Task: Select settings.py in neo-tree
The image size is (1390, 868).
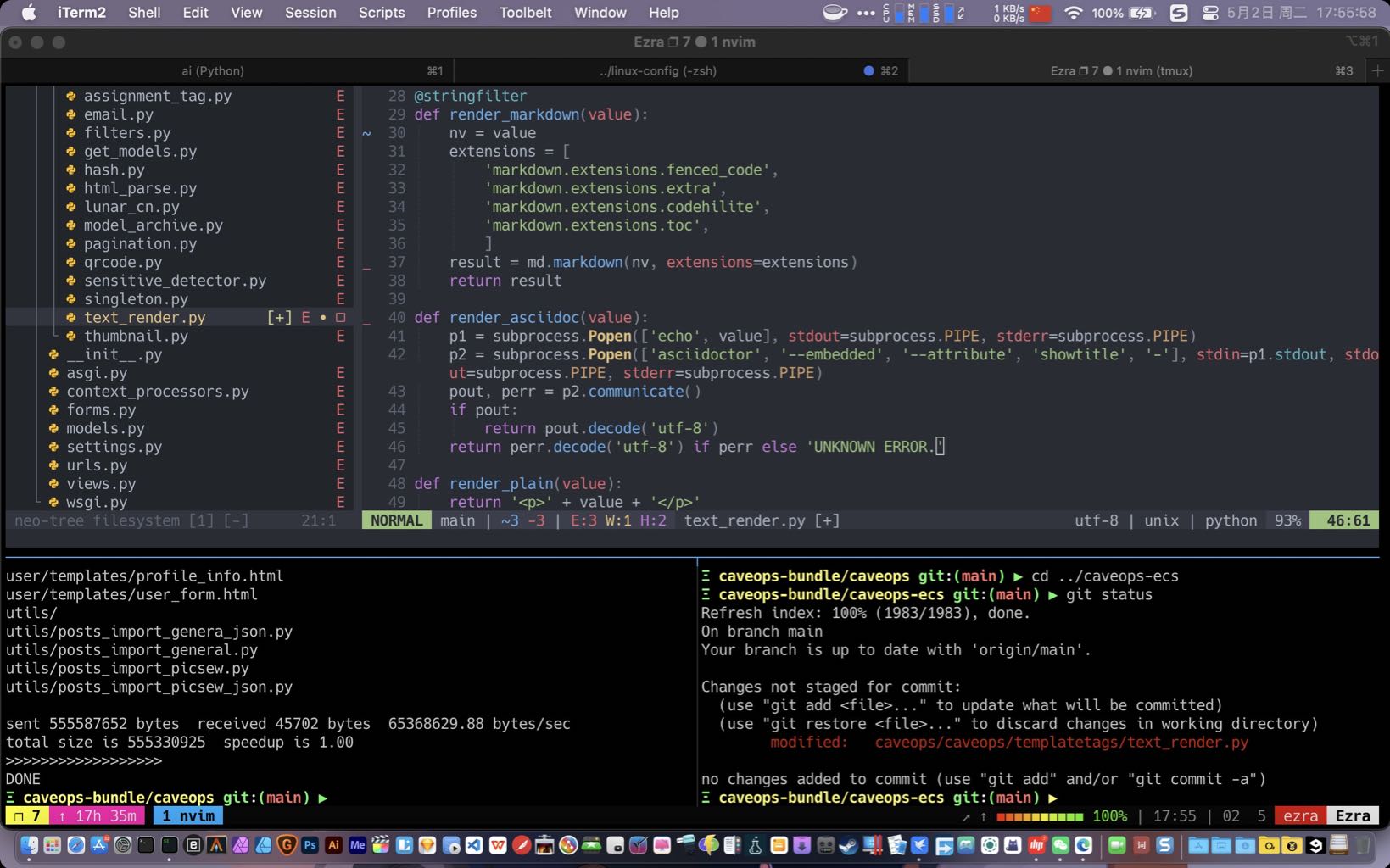Action: pos(114,448)
